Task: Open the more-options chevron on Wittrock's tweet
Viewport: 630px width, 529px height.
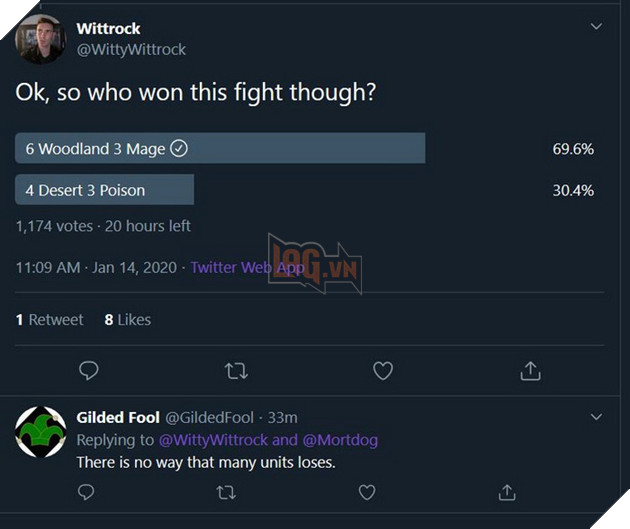Action: (596, 27)
